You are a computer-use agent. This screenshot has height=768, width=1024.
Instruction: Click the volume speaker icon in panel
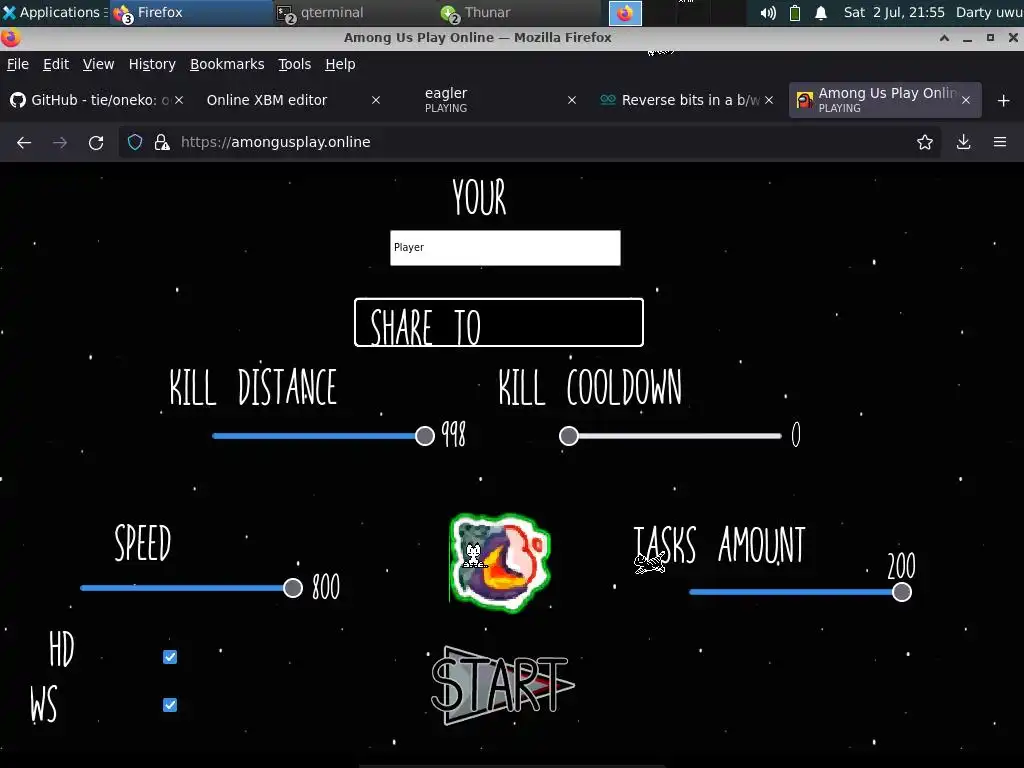(768, 13)
